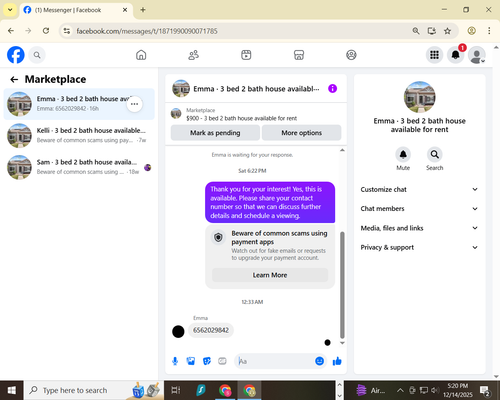Open the Marketplace storefront icon

coord(299,55)
